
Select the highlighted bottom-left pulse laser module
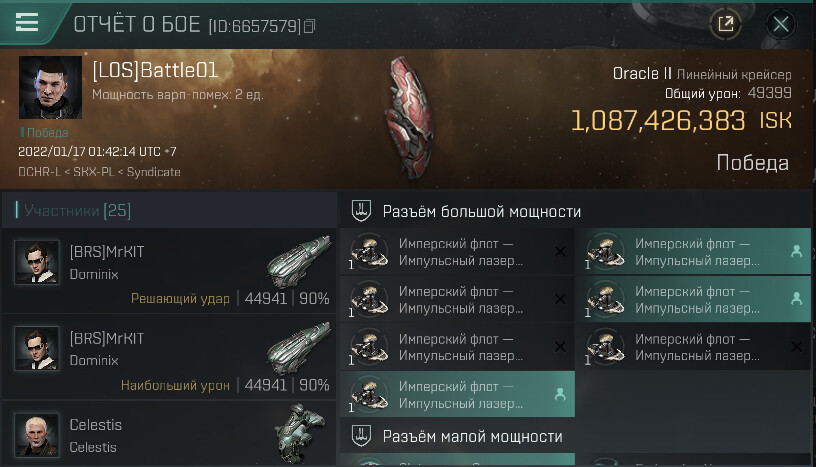pos(457,395)
